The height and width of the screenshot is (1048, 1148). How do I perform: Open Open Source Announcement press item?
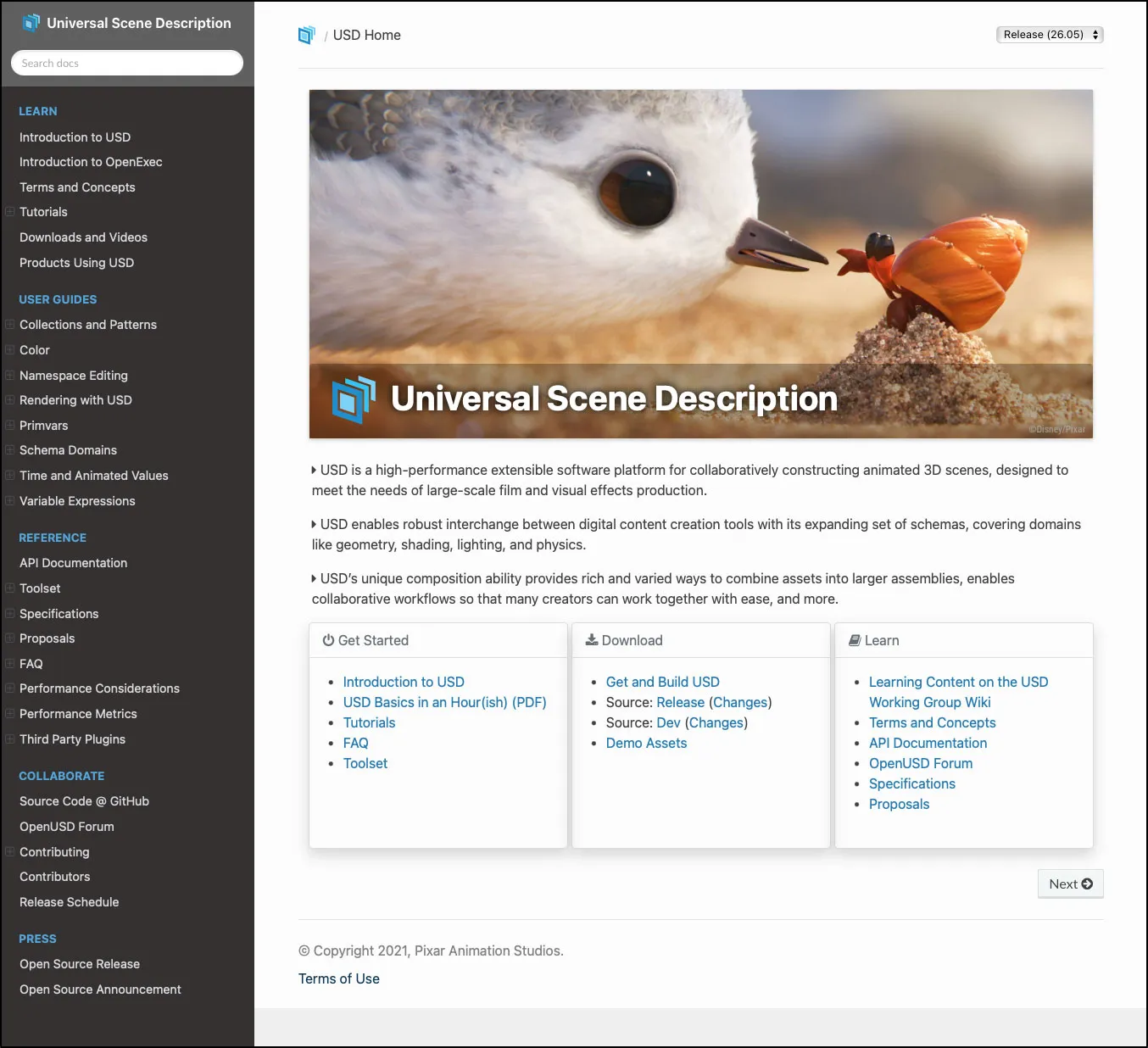tap(100, 989)
